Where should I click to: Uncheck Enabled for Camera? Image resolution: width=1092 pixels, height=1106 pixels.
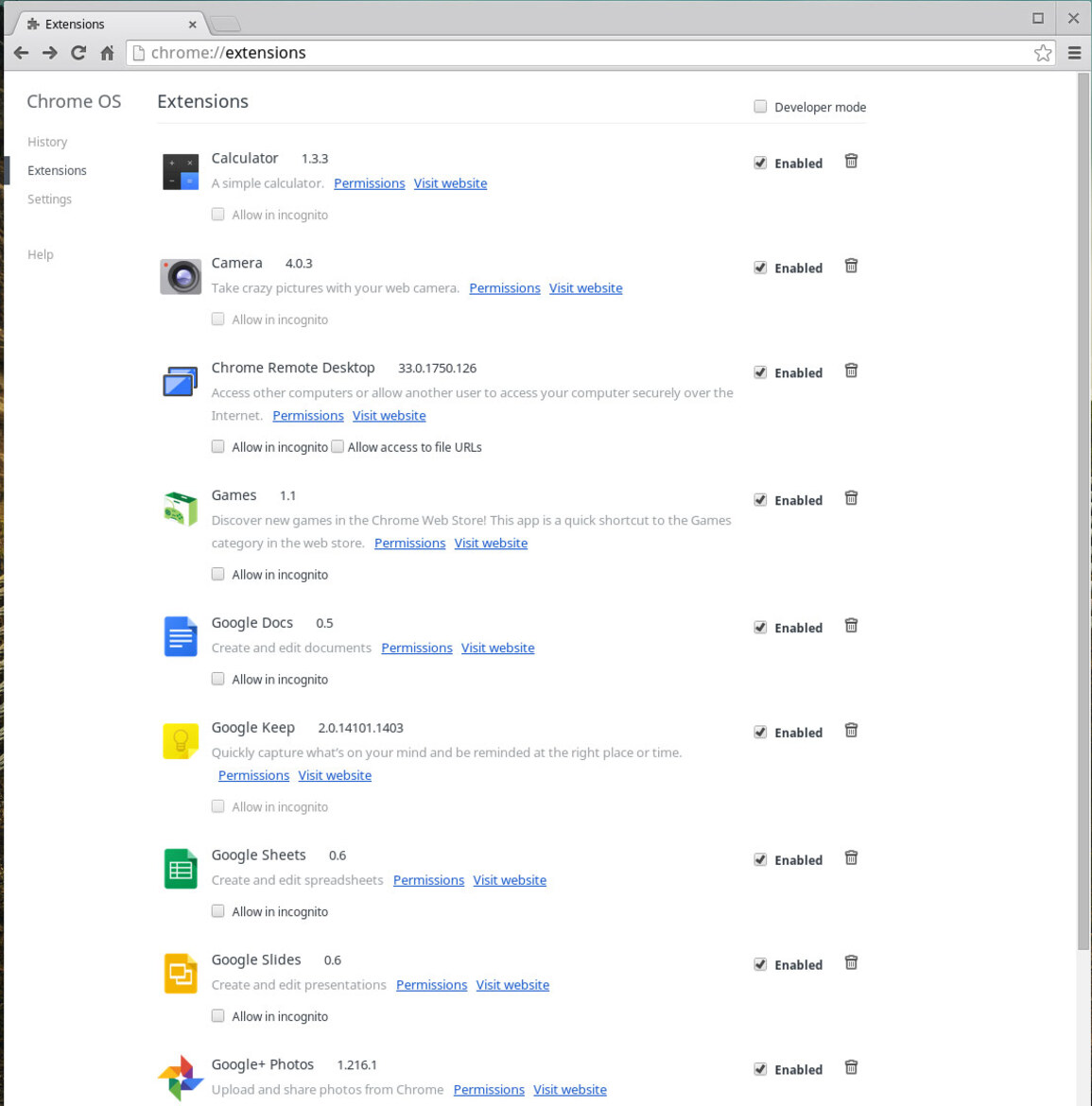[x=760, y=268]
